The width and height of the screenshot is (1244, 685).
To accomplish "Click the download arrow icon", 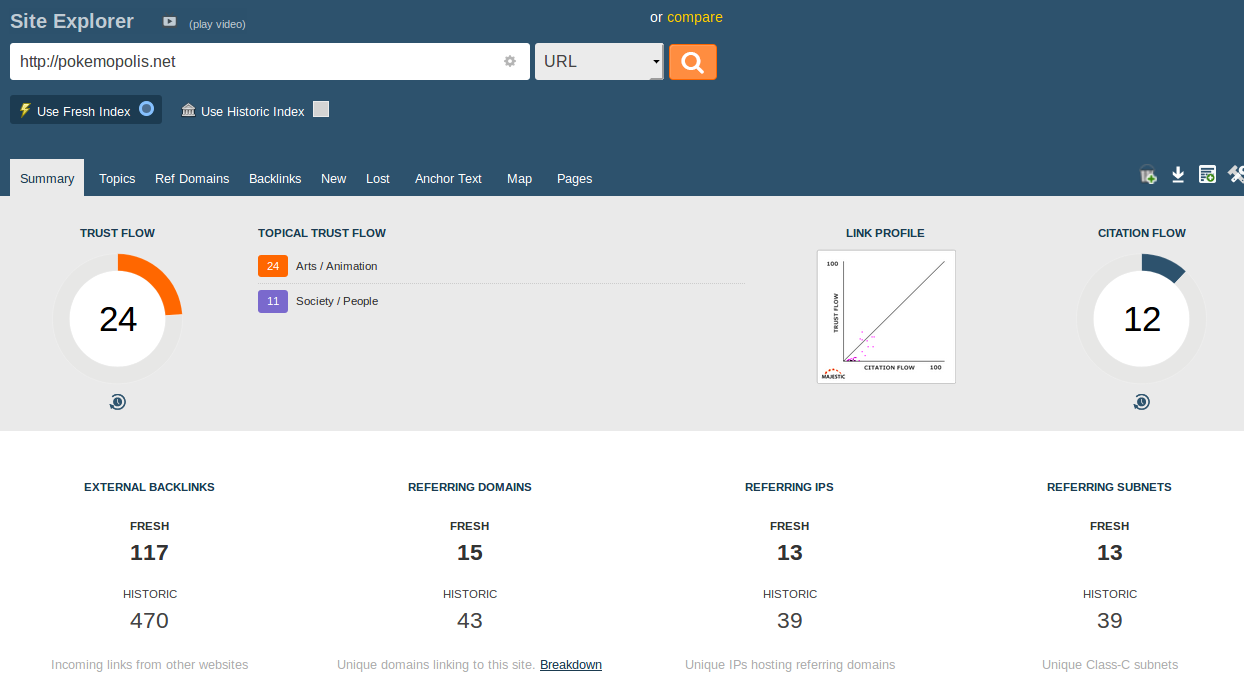I will (x=1178, y=175).
